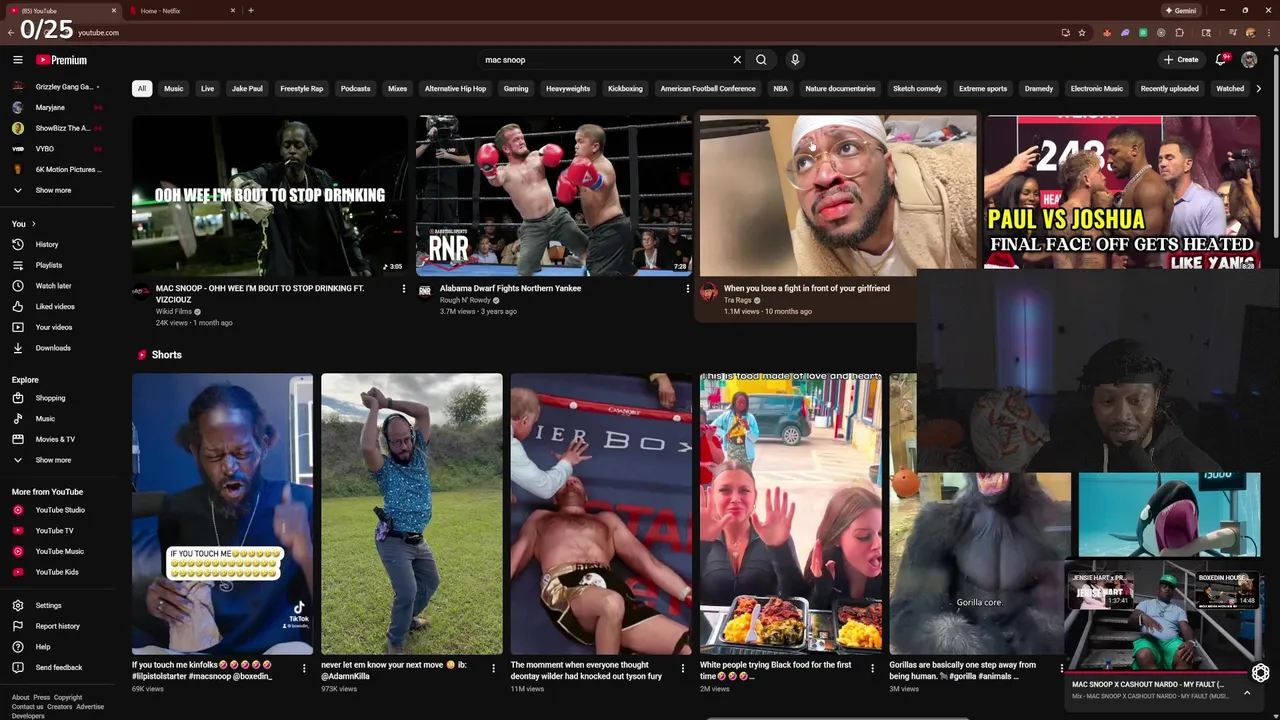Open the Wikid Films channel link
Viewport: 1280px width, 720px height.
[174, 311]
